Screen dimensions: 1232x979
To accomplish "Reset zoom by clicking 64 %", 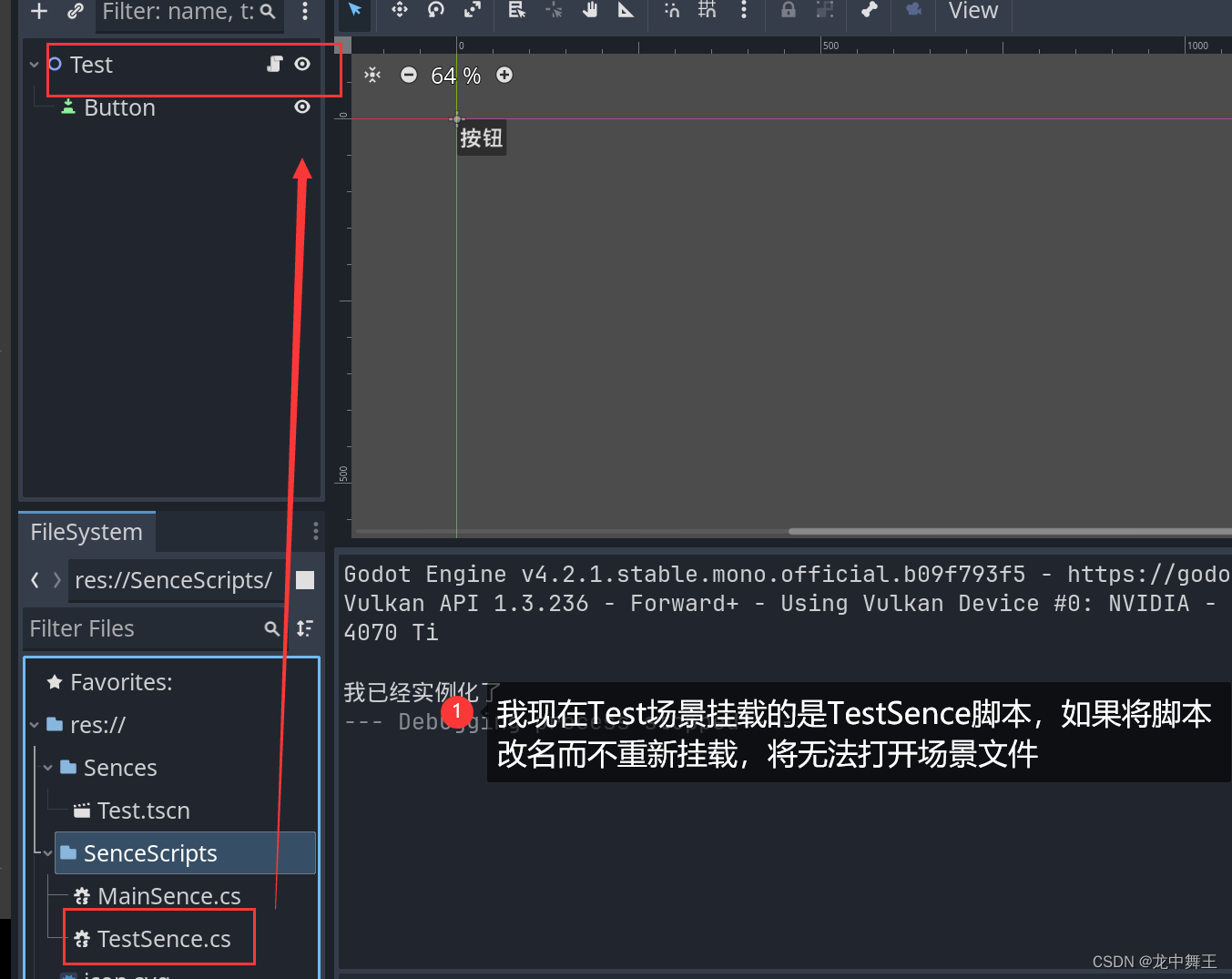I will [x=456, y=76].
